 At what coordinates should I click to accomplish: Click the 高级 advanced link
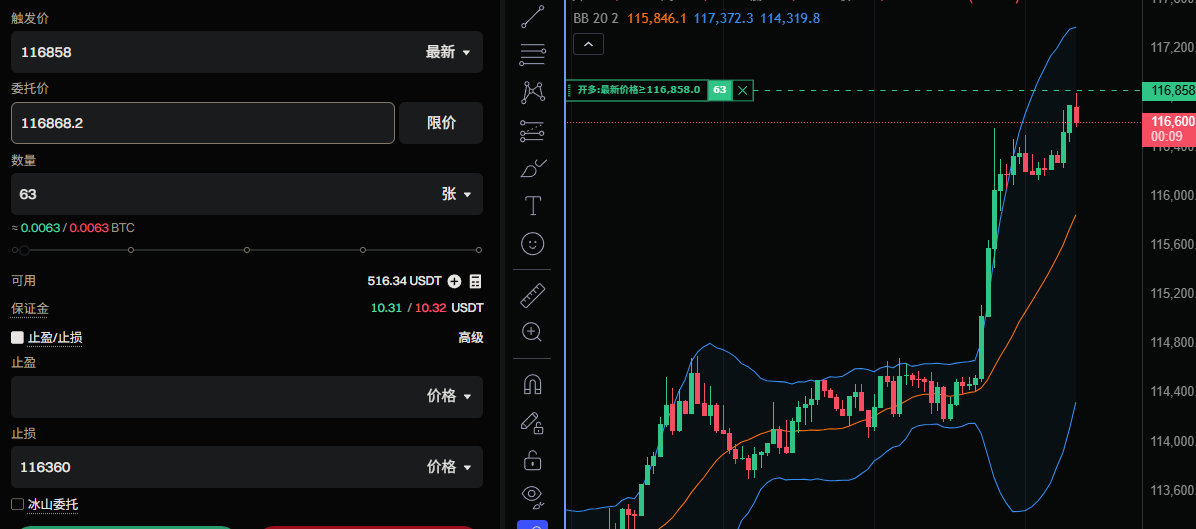(471, 337)
